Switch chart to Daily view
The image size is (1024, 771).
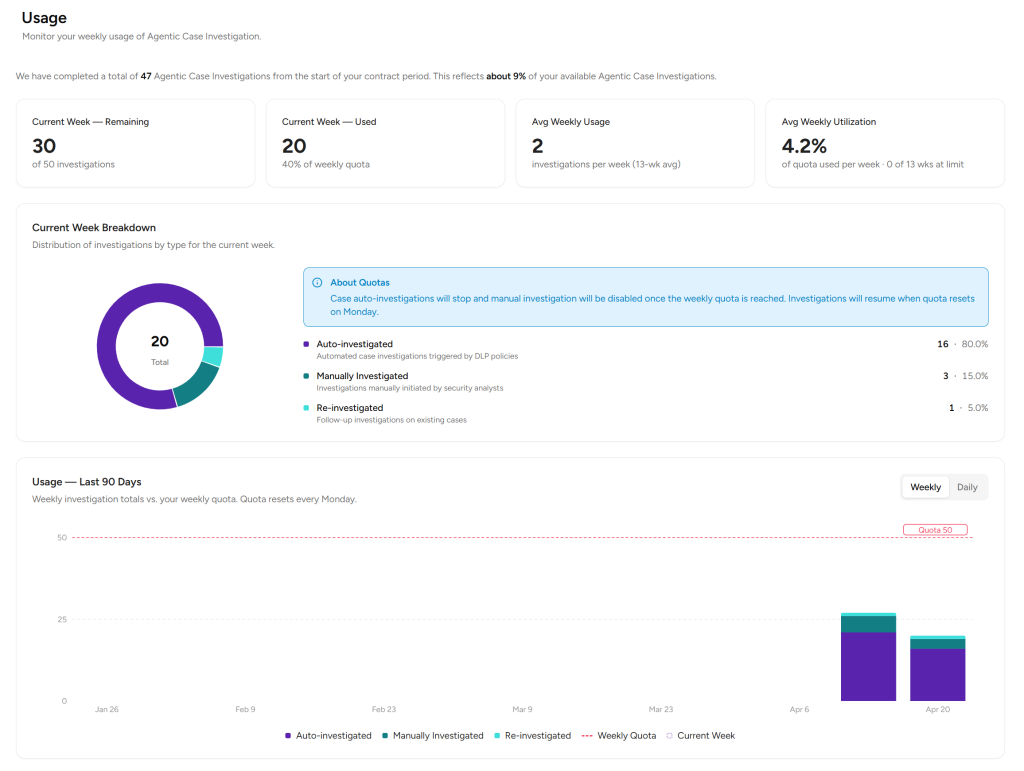pos(967,487)
